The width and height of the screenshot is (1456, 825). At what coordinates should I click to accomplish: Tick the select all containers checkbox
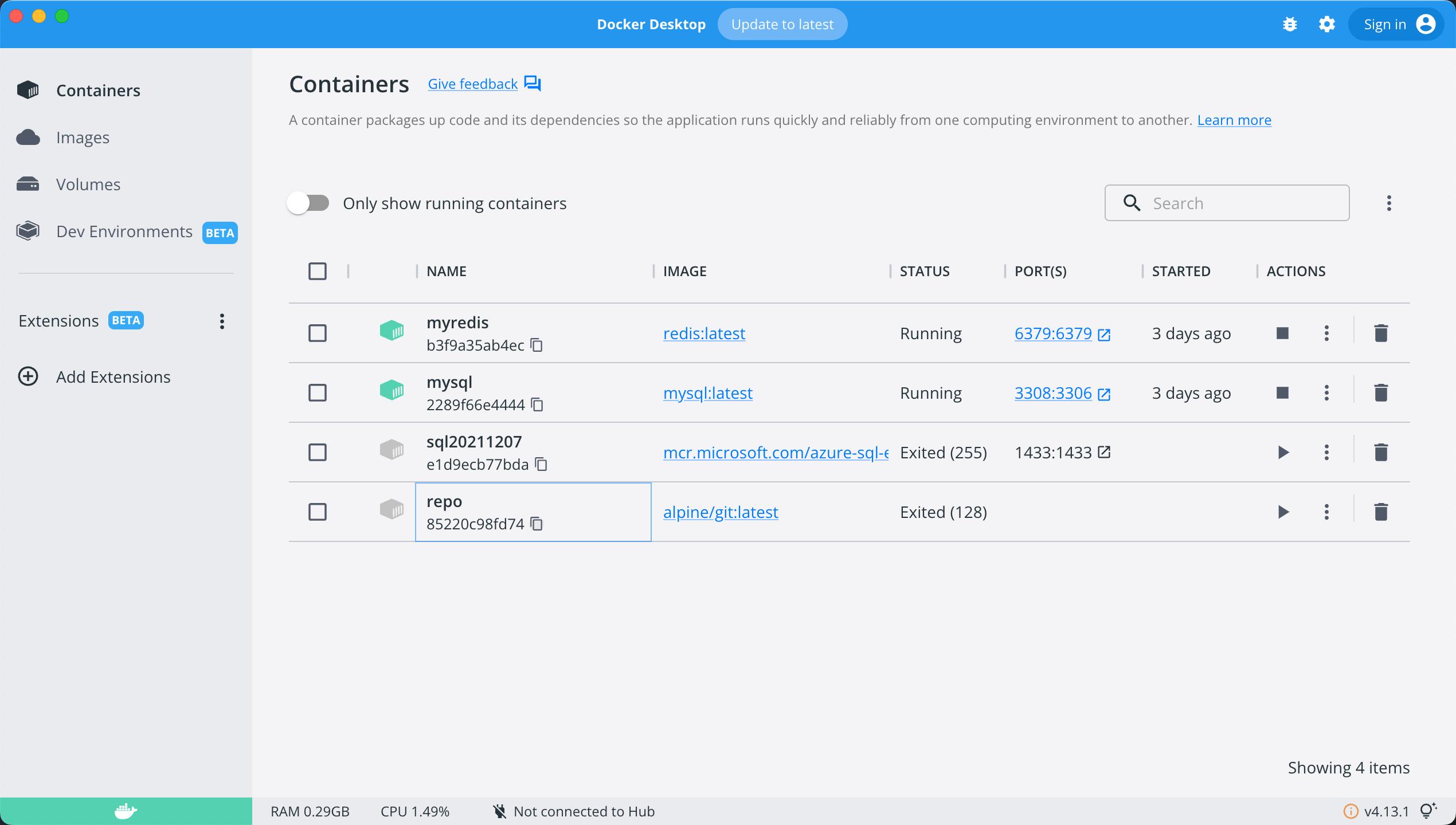318,271
